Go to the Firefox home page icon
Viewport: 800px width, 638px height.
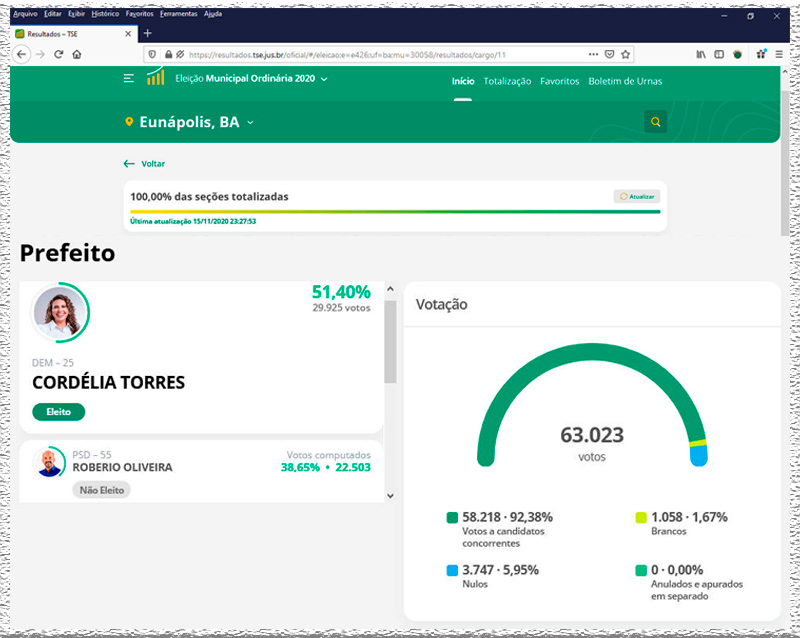point(77,54)
